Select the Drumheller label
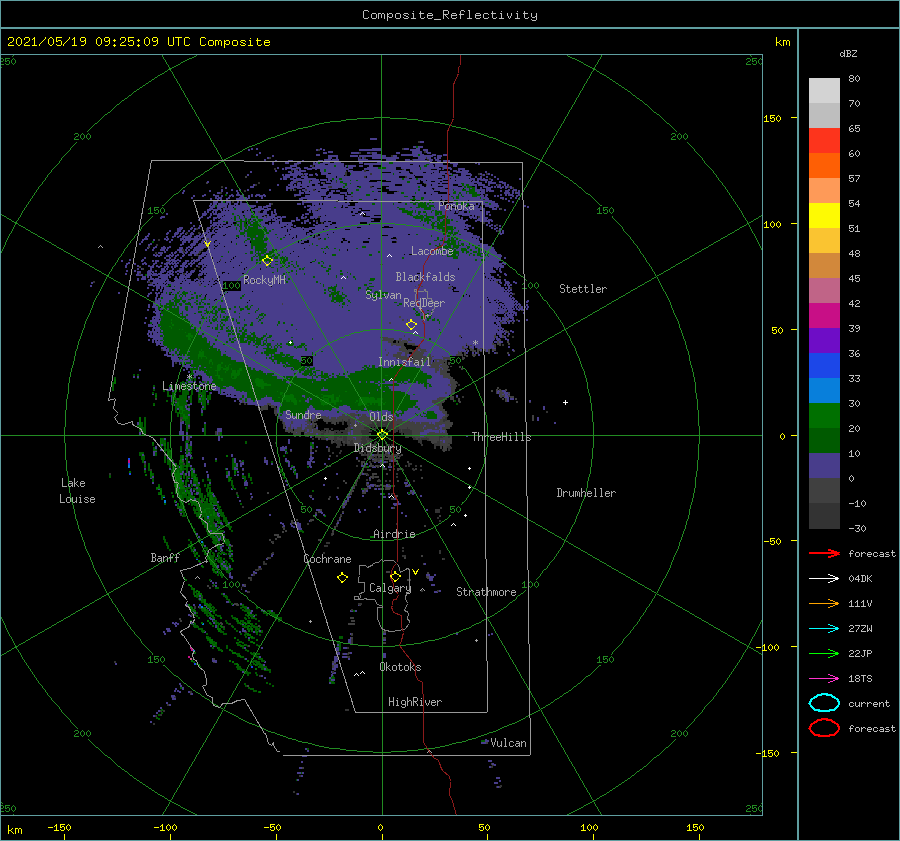The height and width of the screenshot is (841, 900). (586, 493)
